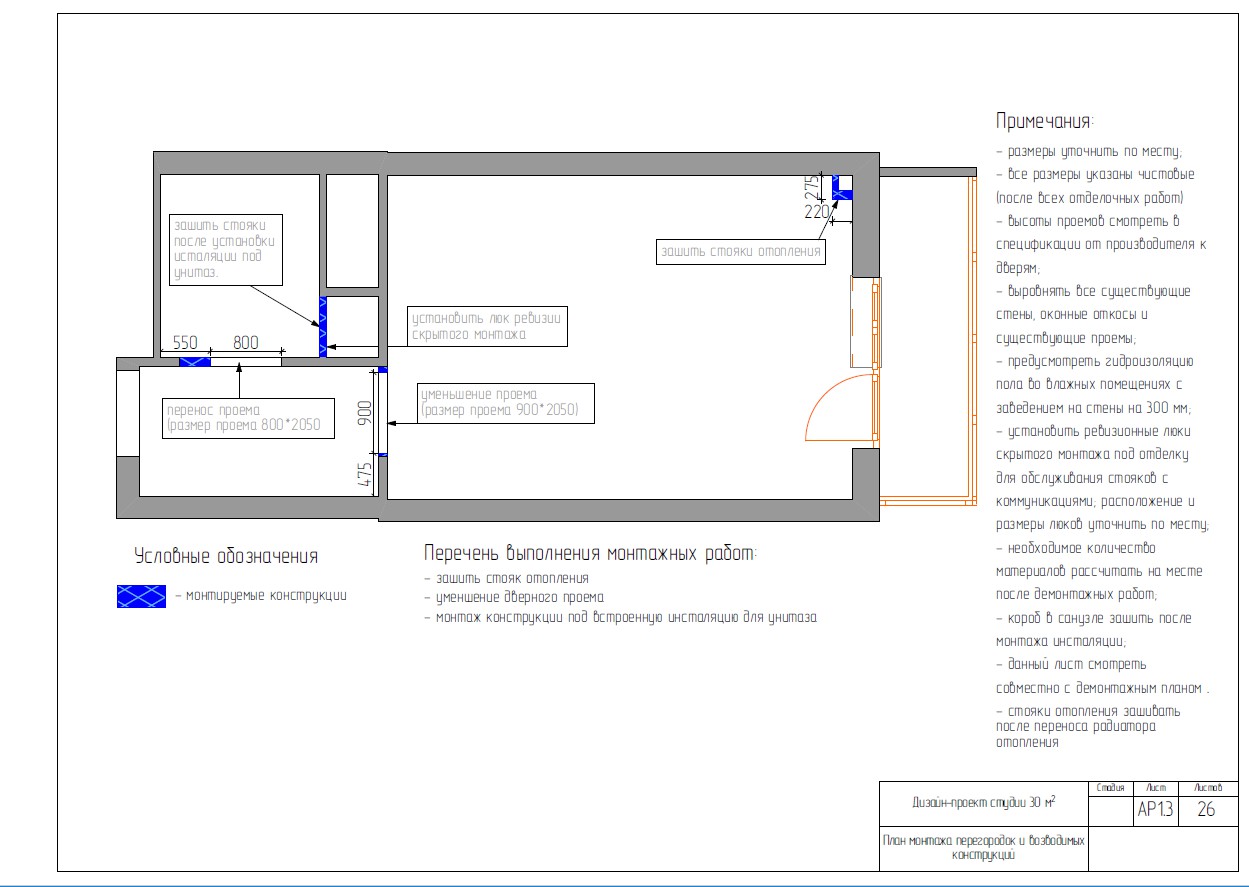
Task: Select the dimension value "800"
Action: (246, 342)
